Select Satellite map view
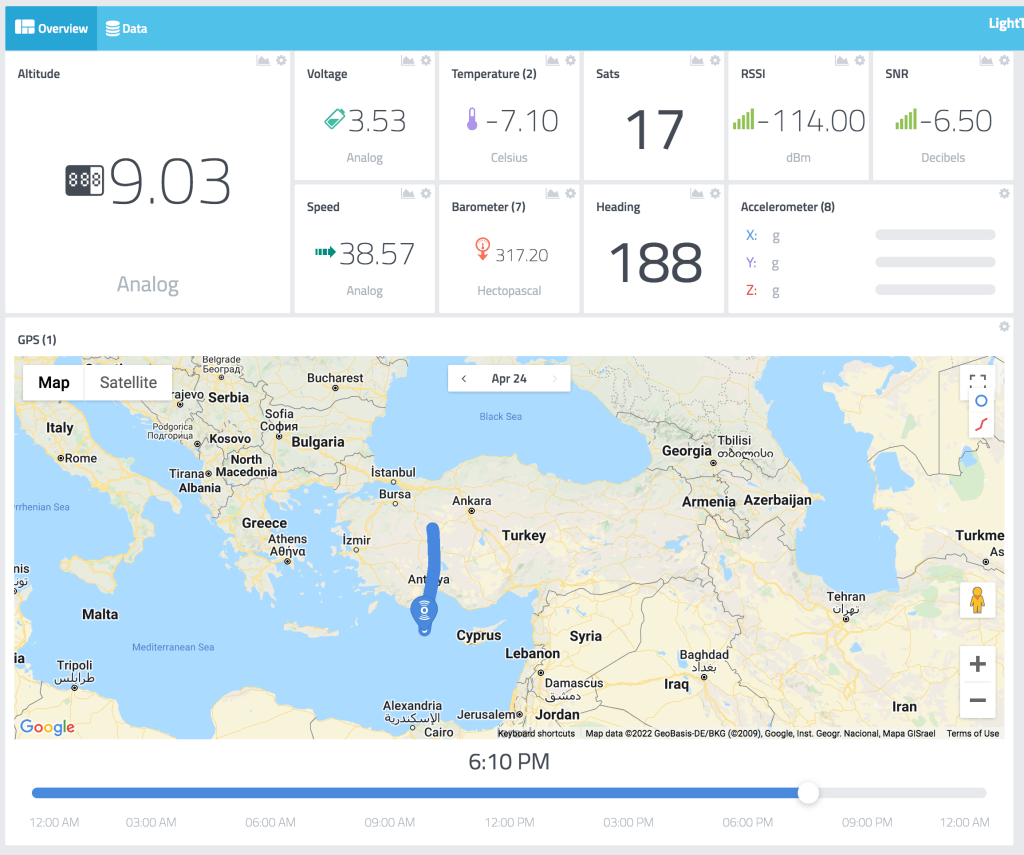 (128, 382)
